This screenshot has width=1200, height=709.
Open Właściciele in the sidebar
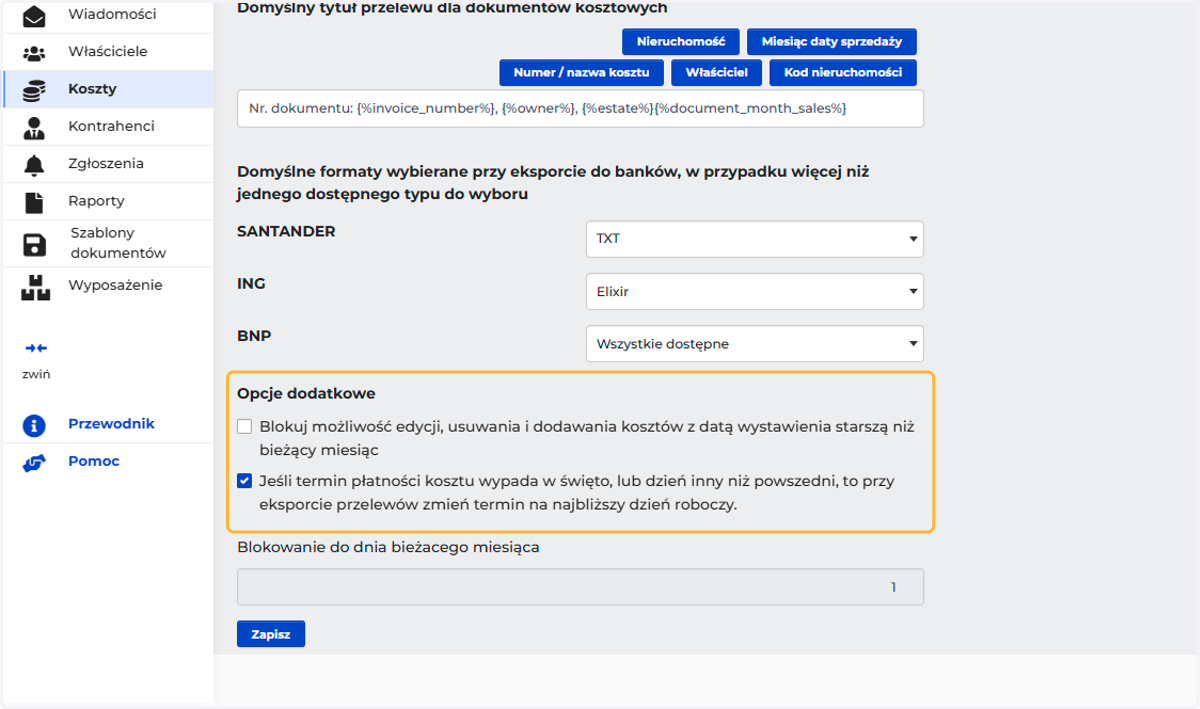108,51
